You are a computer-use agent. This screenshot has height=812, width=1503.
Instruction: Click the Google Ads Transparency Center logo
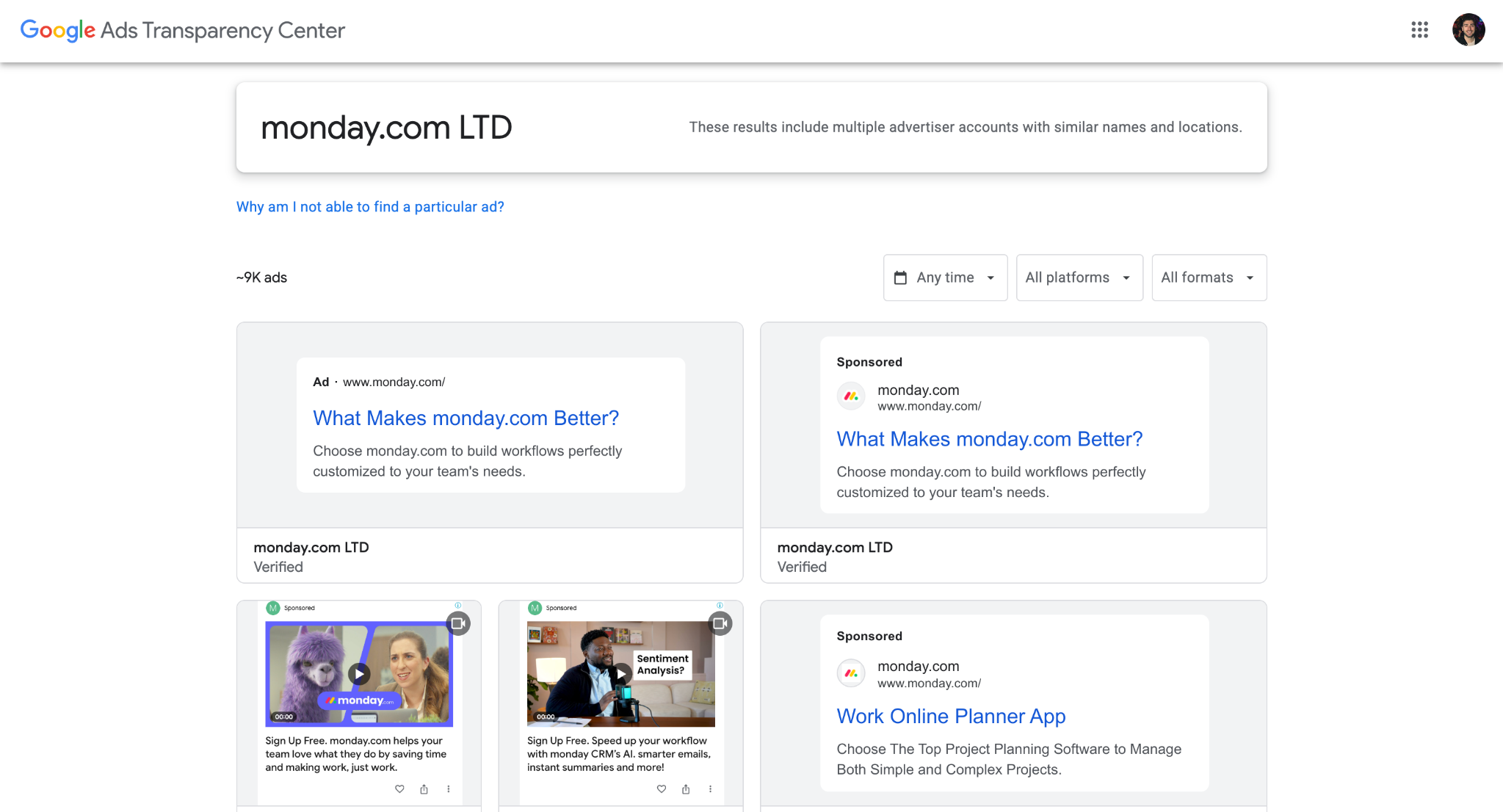(x=183, y=31)
